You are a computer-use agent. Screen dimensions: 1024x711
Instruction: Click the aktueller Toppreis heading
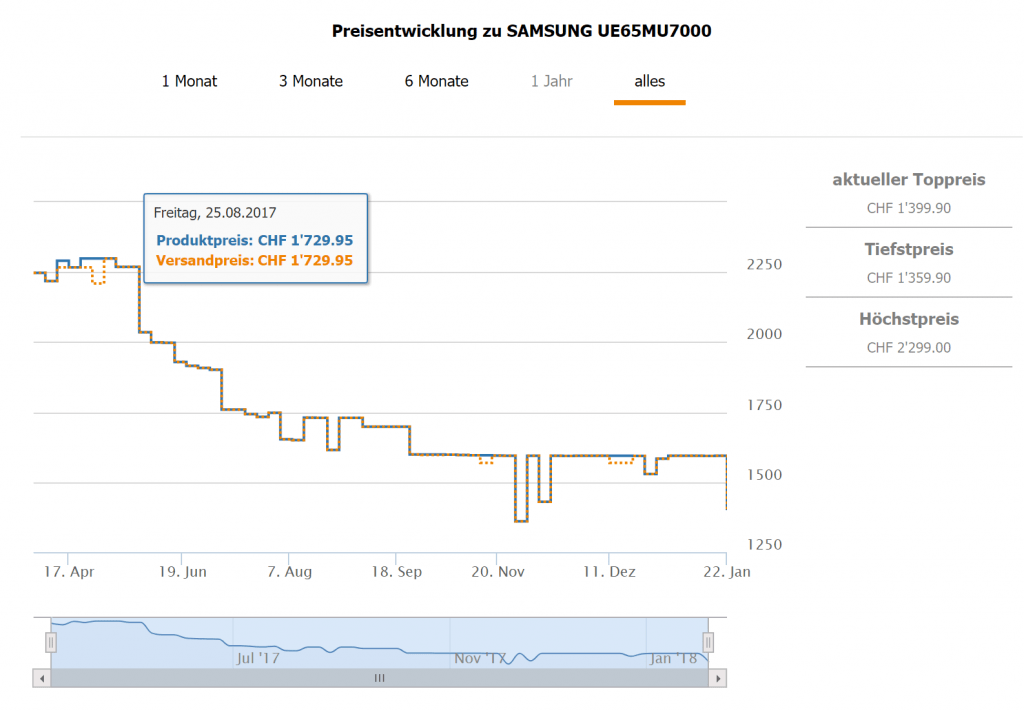pos(908,180)
